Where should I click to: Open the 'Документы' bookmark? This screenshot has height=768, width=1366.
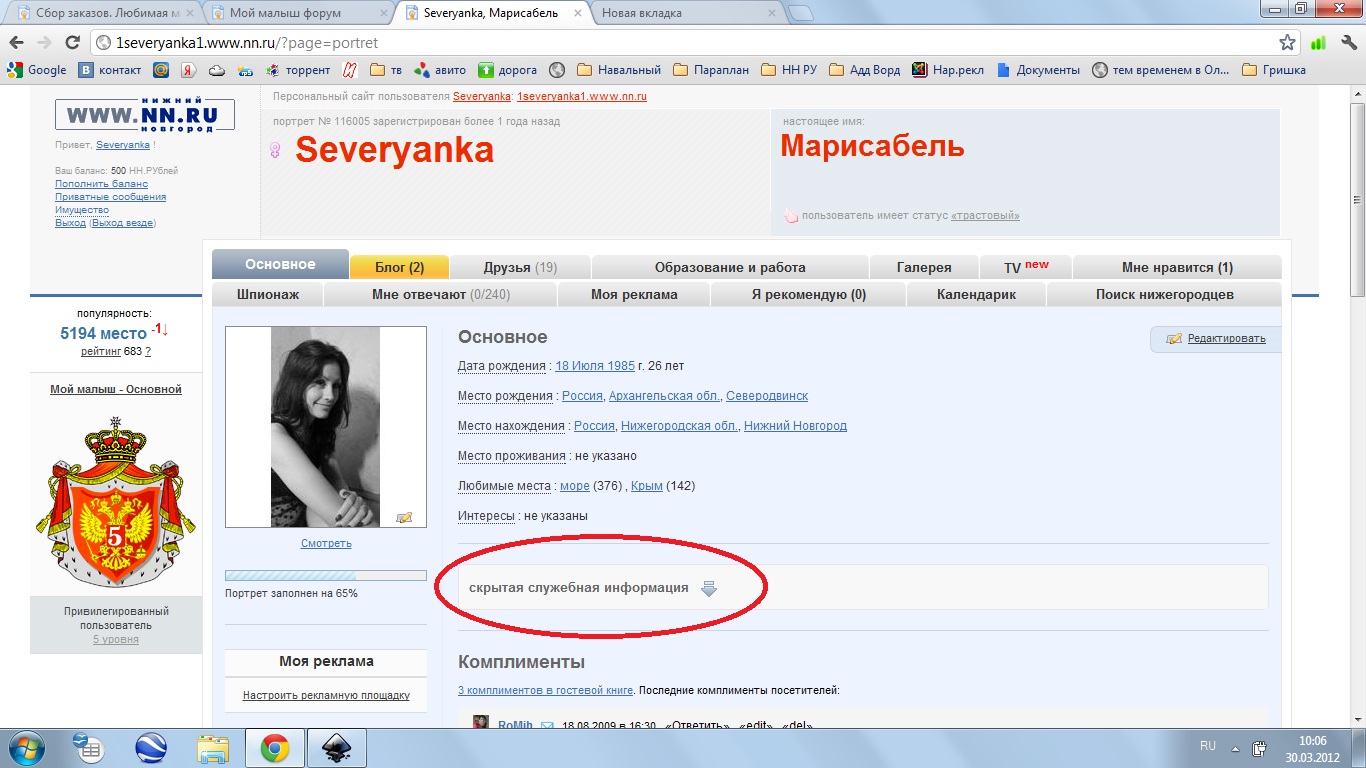click(x=1038, y=70)
